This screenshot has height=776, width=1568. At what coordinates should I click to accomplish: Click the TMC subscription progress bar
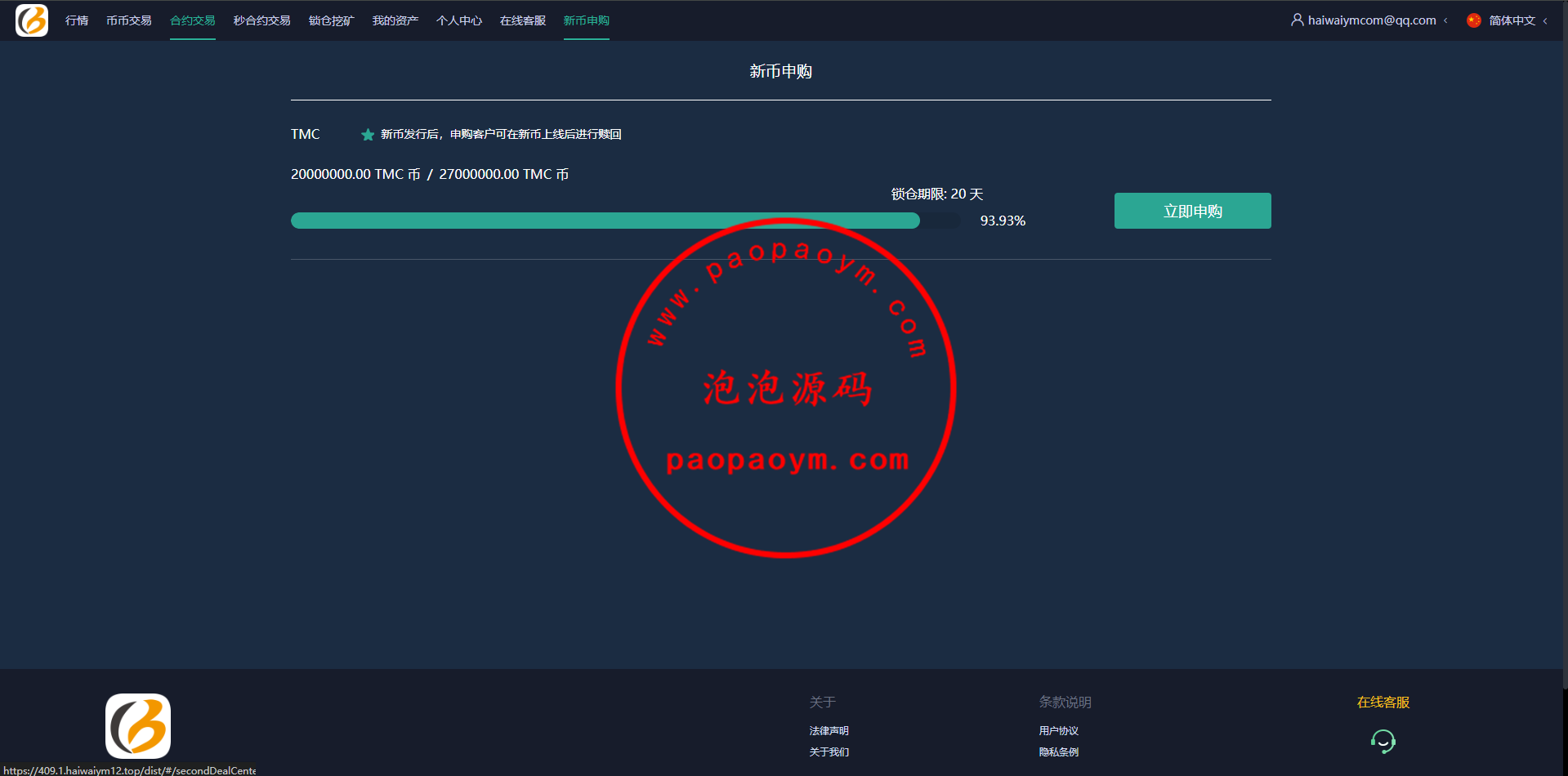point(626,221)
